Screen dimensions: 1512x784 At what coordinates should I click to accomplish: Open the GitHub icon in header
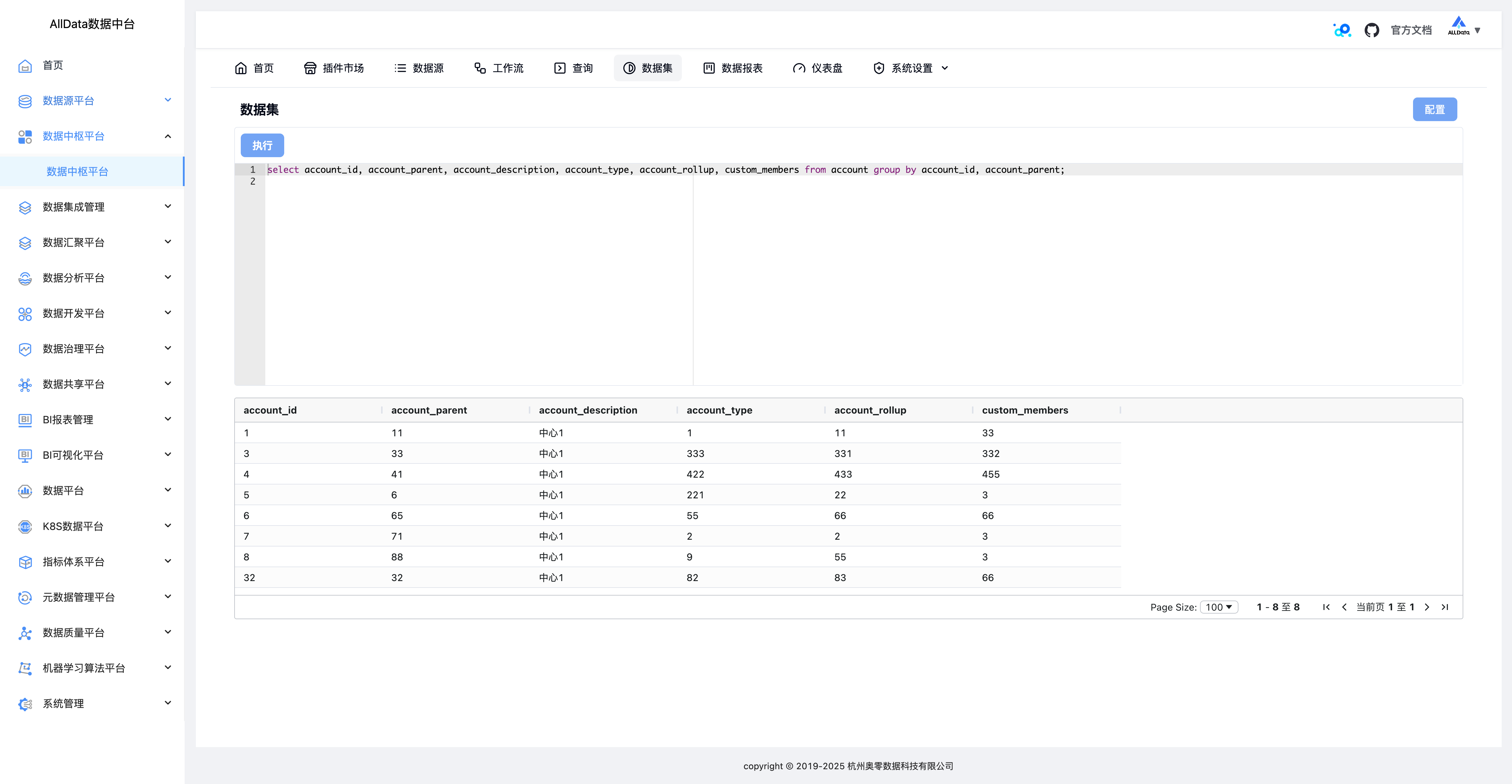1372,30
